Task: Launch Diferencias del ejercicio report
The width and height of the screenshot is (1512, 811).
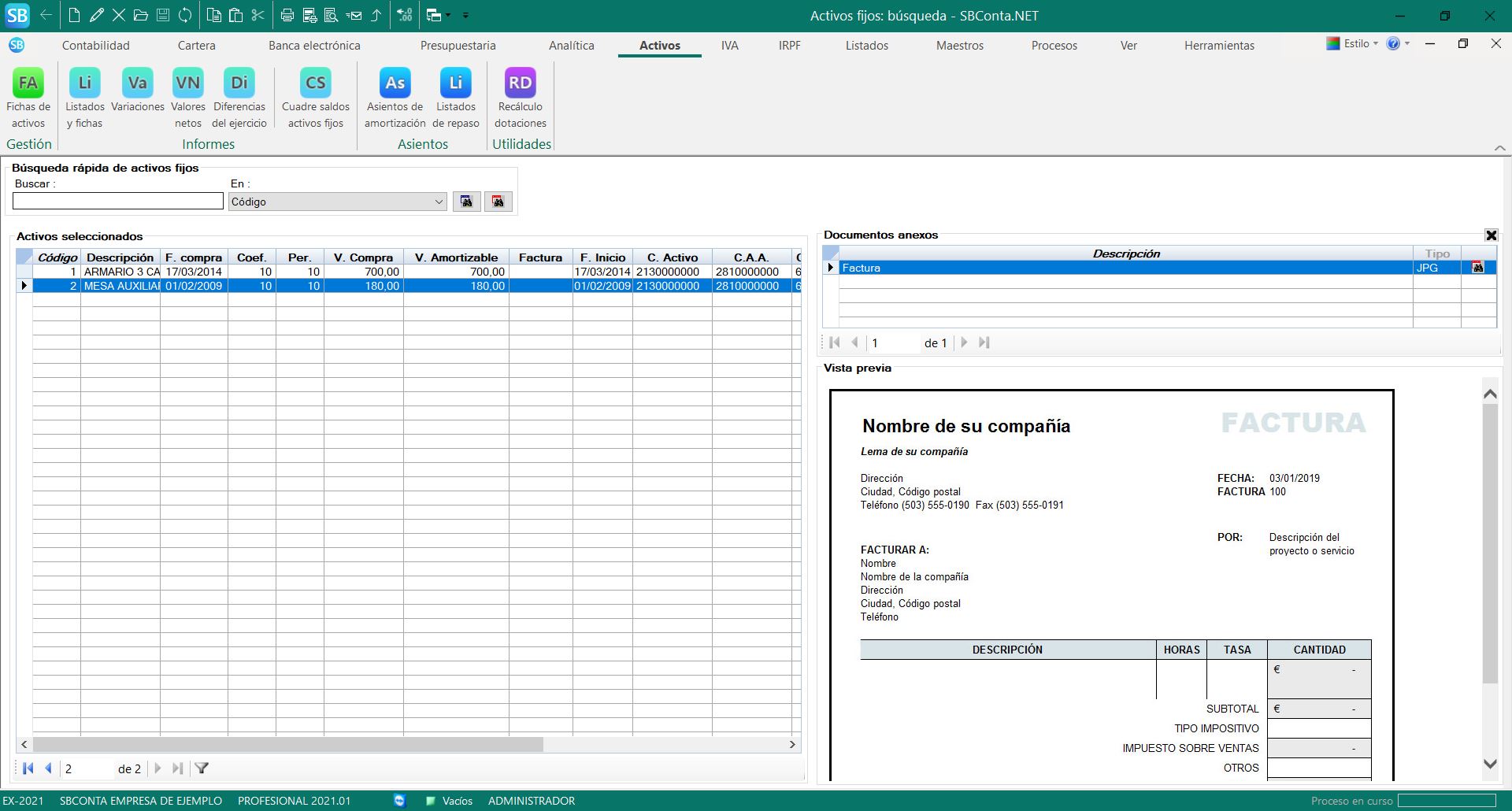Action: pyautogui.click(x=239, y=83)
